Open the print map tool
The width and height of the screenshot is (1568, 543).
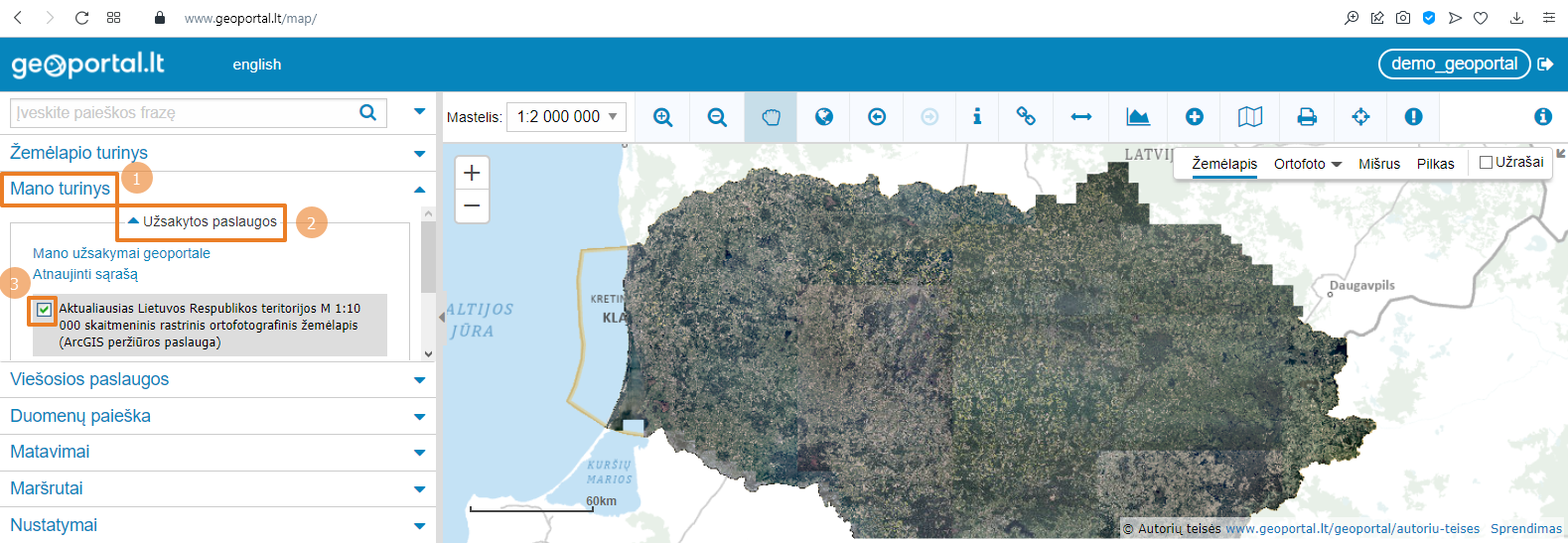pos(1307,117)
